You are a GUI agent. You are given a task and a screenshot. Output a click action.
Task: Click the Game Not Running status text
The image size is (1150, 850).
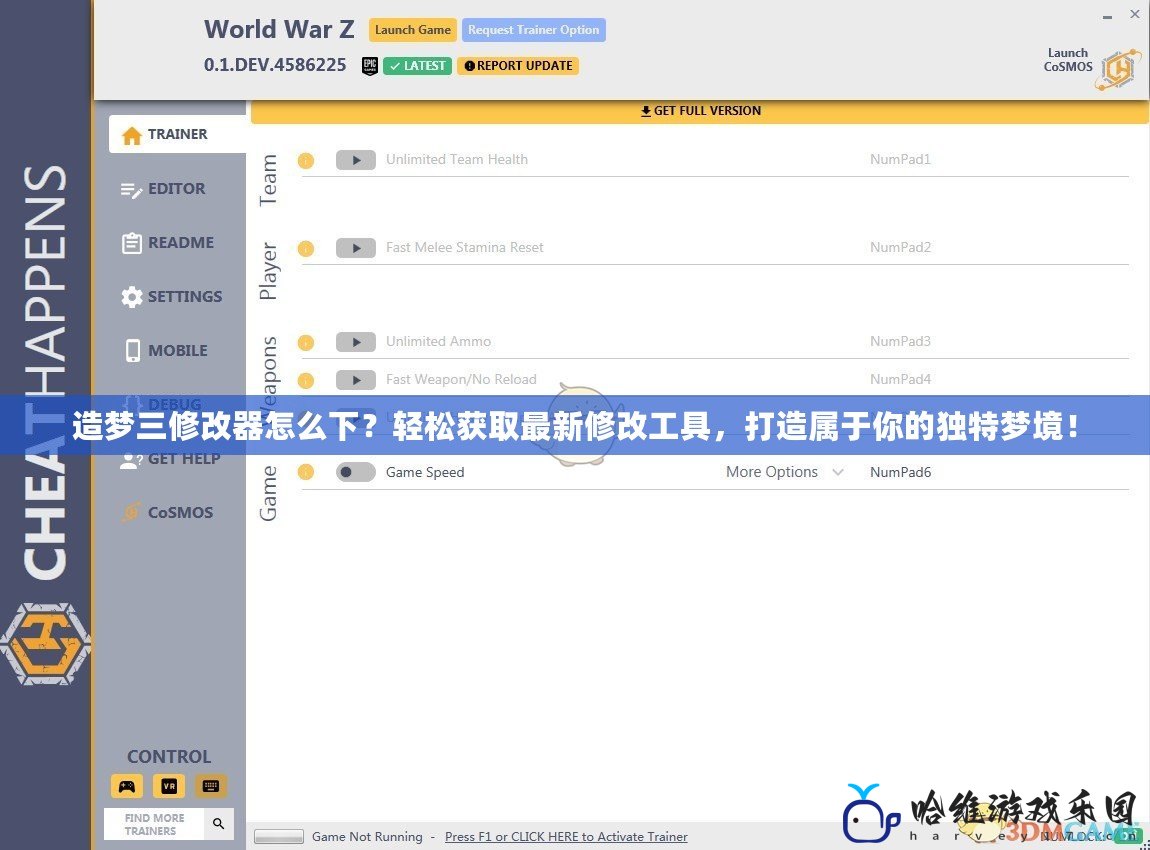(x=367, y=837)
